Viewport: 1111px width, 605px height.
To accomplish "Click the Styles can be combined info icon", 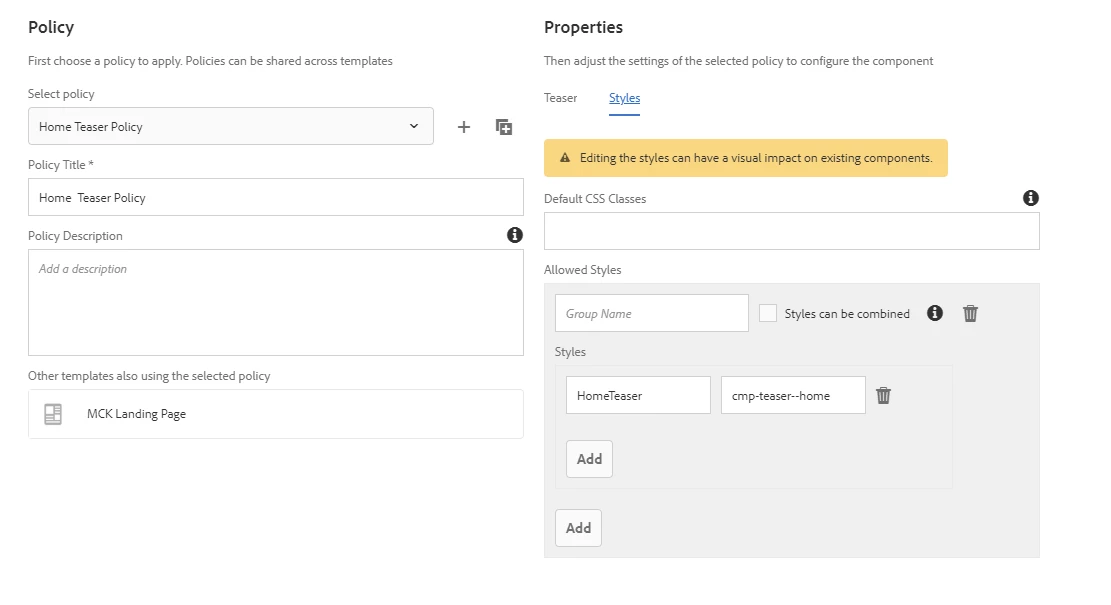I will (x=935, y=313).
